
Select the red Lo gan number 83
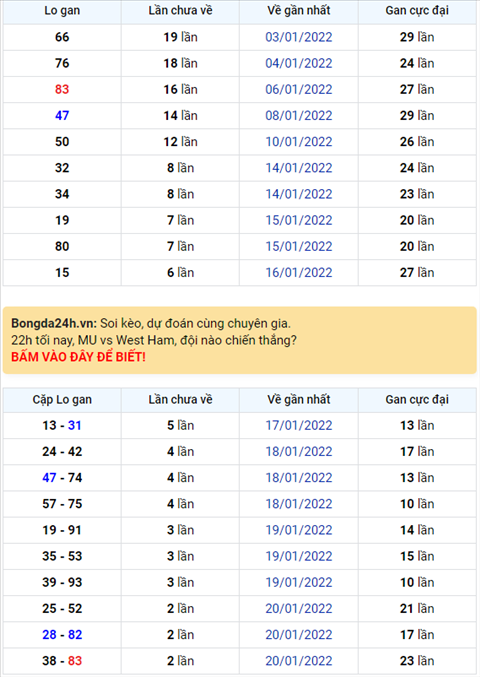pos(62,89)
